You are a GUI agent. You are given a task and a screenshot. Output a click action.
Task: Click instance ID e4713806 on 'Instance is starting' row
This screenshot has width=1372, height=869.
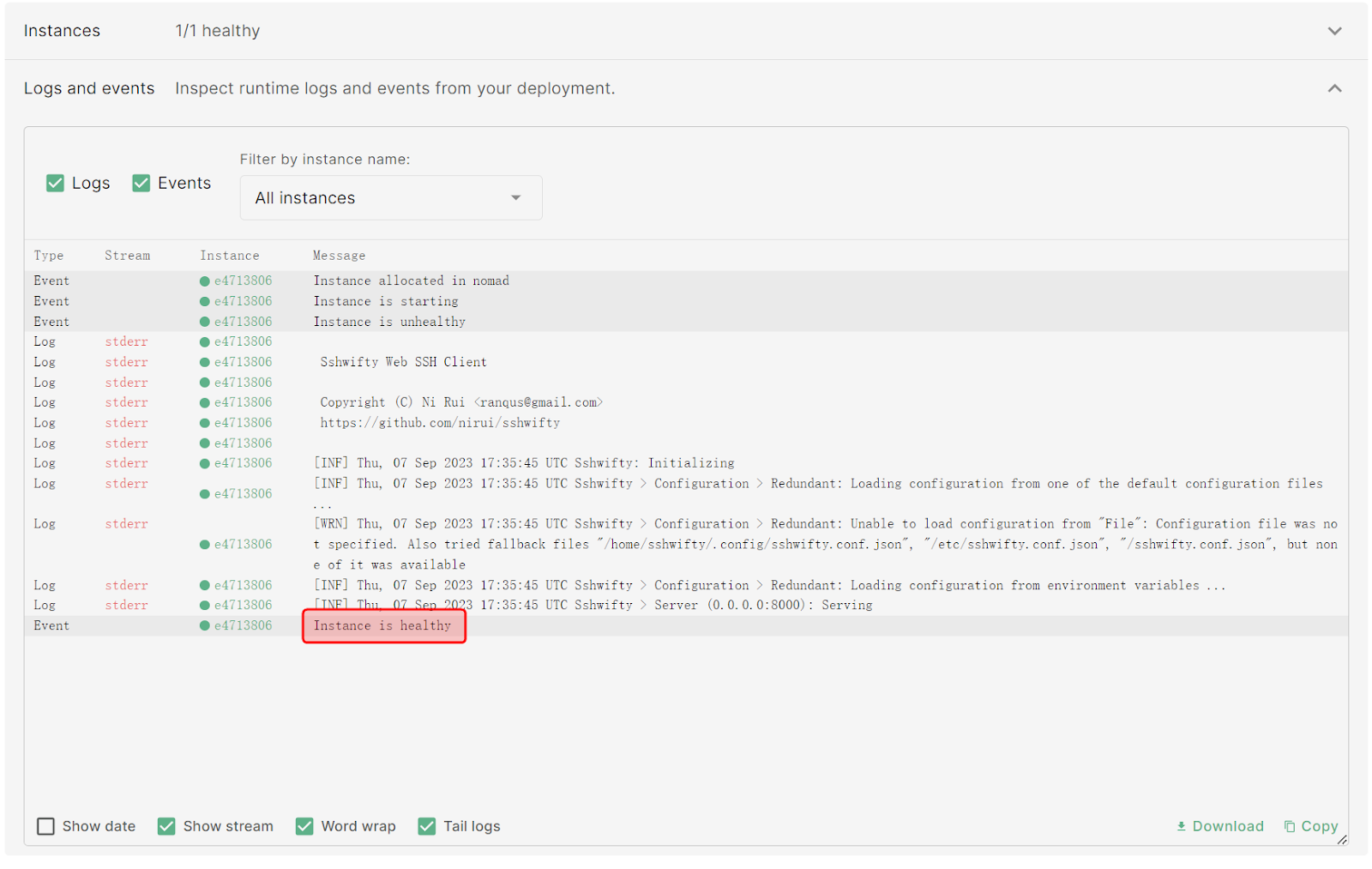[243, 301]
